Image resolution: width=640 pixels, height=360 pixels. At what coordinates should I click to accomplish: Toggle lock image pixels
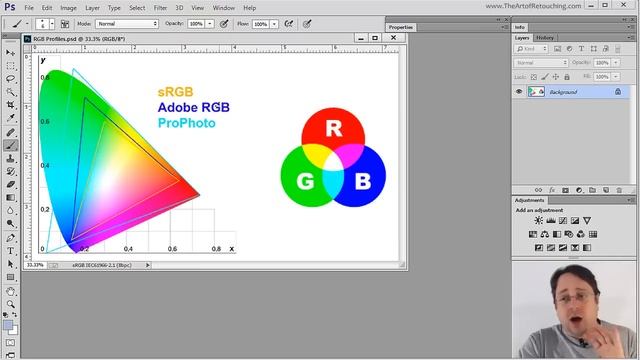[544, 77]
